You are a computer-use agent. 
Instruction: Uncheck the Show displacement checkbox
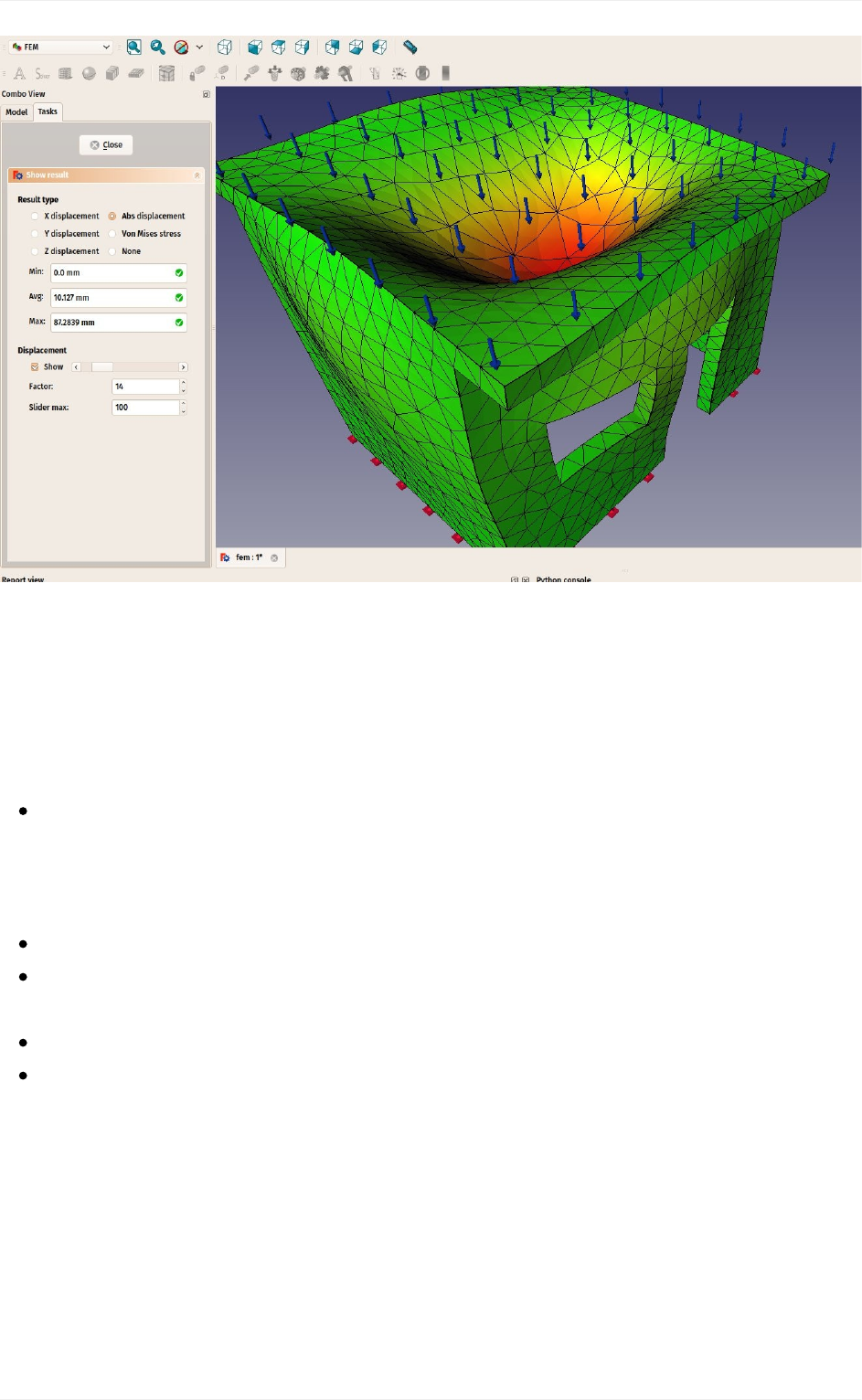pos(35,367)
